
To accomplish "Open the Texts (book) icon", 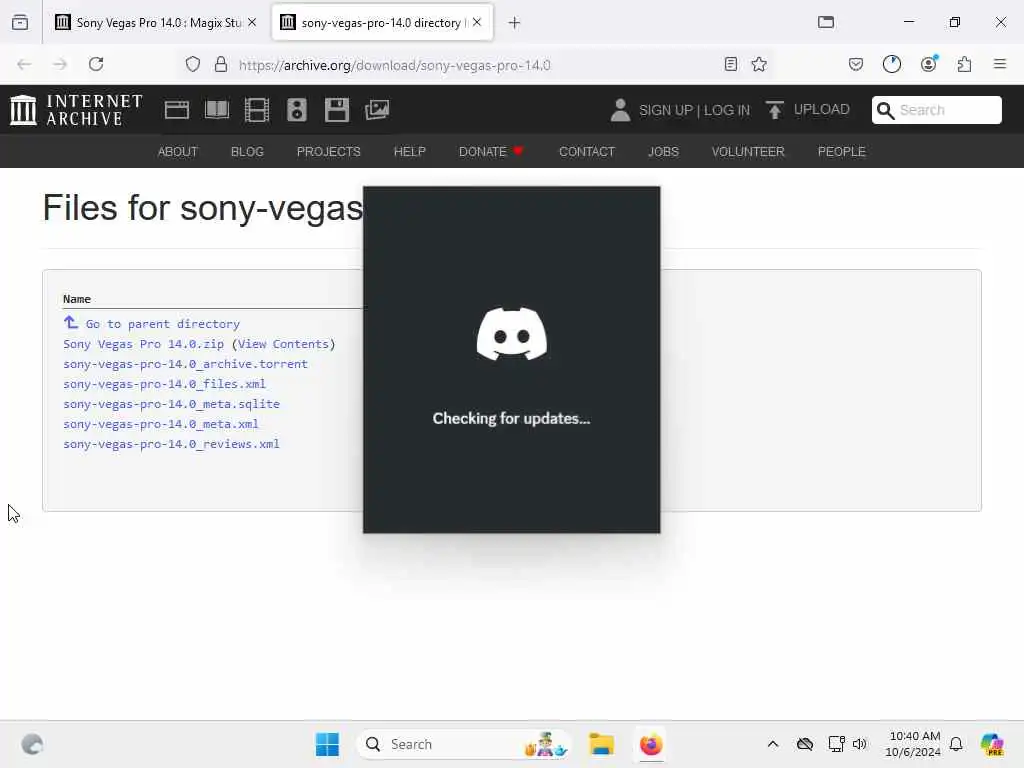I will click(x=217, y=110).
